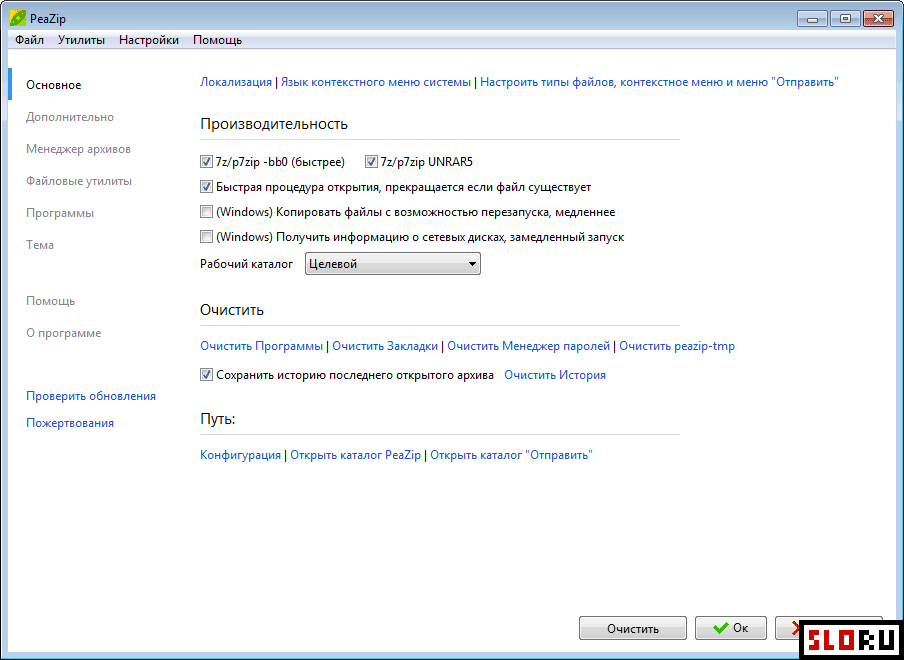Screen dimensions: 904x660
Task: Switch to Менеджер архивов section
Action: [78, 149]
